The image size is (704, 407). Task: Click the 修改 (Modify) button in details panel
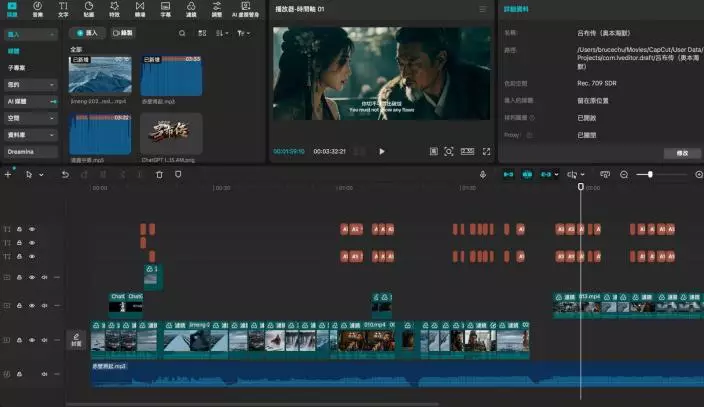tap(682, 153)
